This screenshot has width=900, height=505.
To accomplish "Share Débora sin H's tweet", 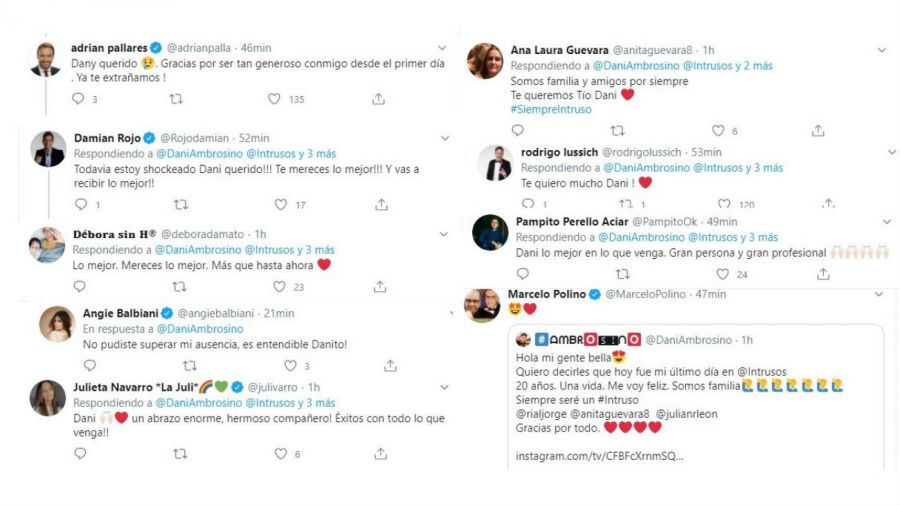I will [381, 286].
